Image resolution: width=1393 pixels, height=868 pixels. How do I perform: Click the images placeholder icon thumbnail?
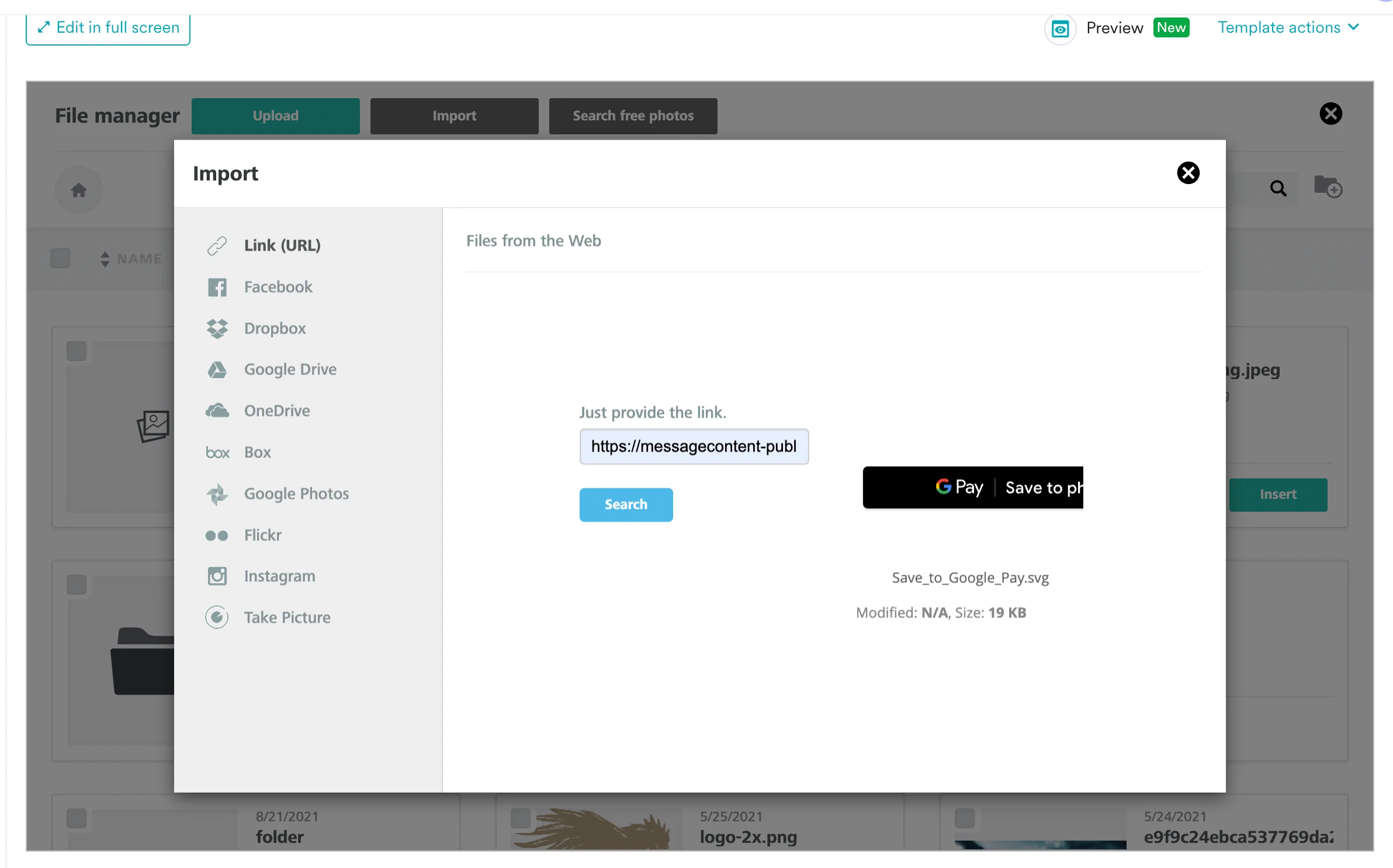coord(154,426)
